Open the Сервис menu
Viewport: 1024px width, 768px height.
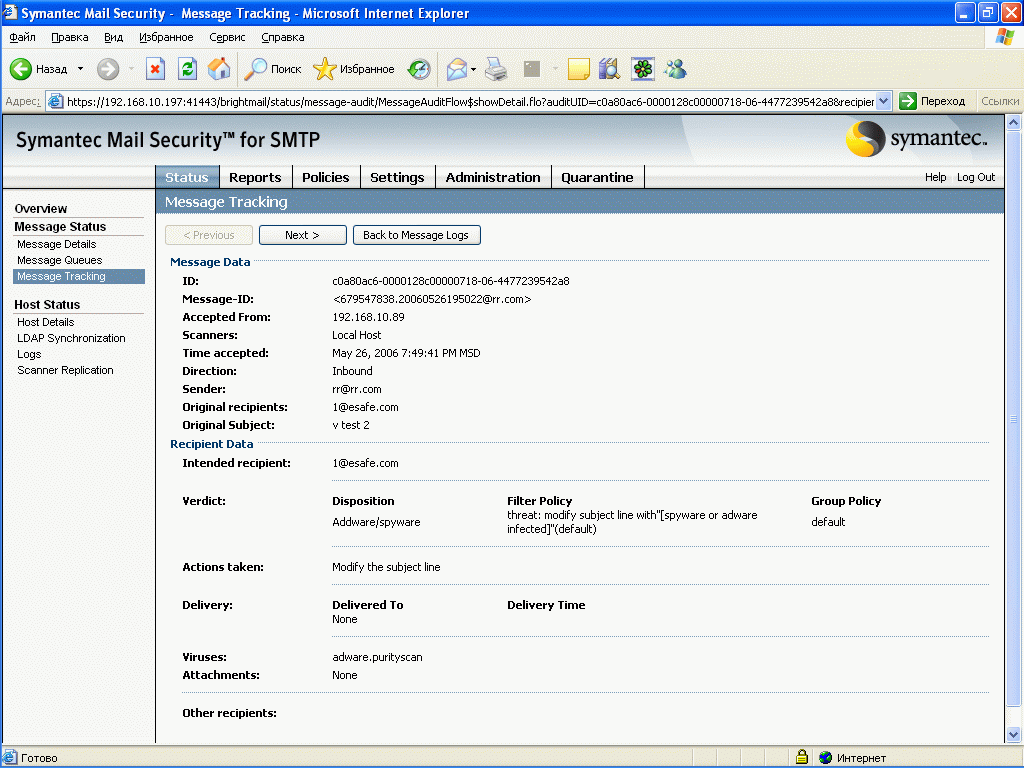[x=227, y=37]
